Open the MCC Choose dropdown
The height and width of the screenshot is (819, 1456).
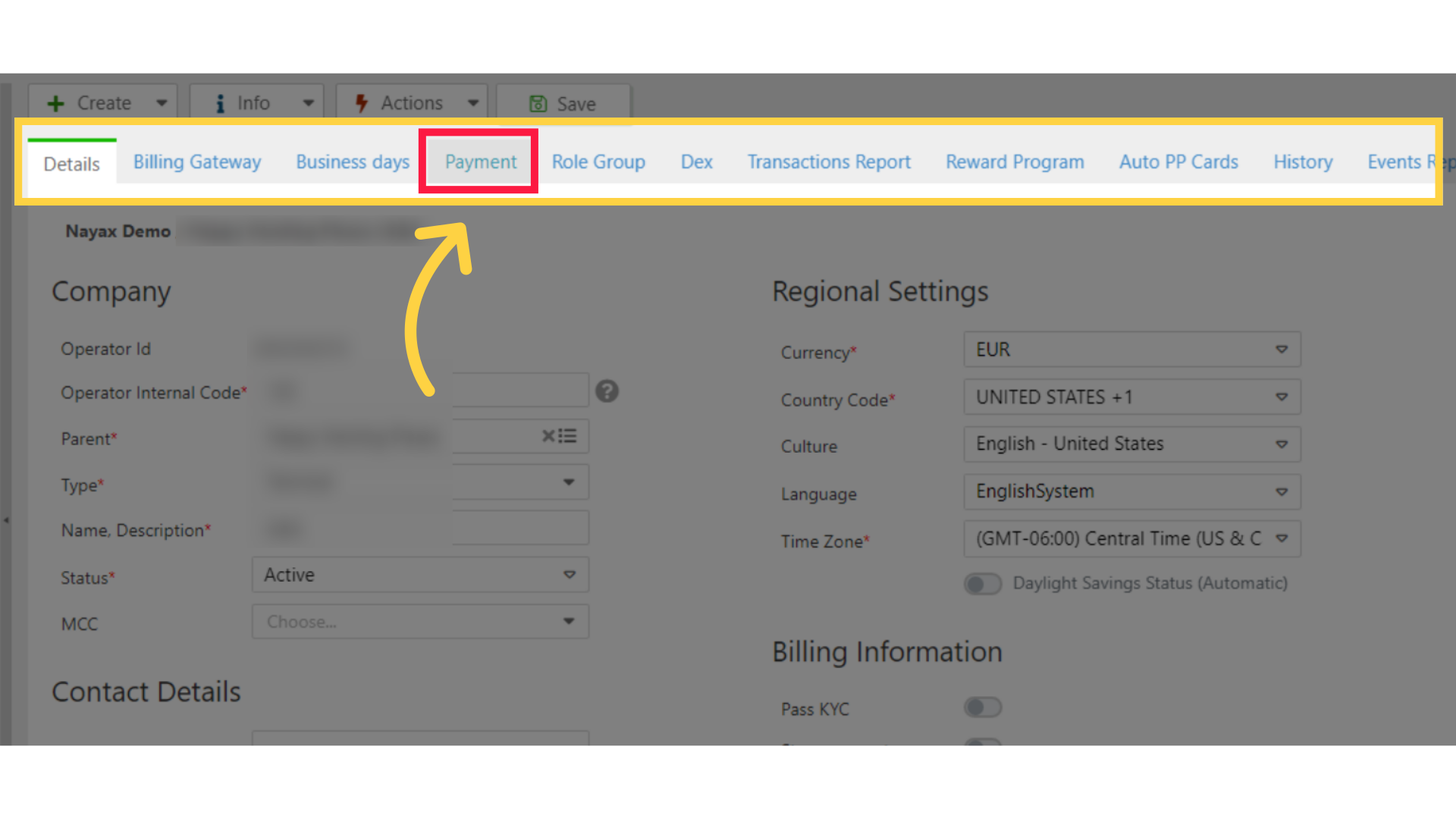point(421,622)
